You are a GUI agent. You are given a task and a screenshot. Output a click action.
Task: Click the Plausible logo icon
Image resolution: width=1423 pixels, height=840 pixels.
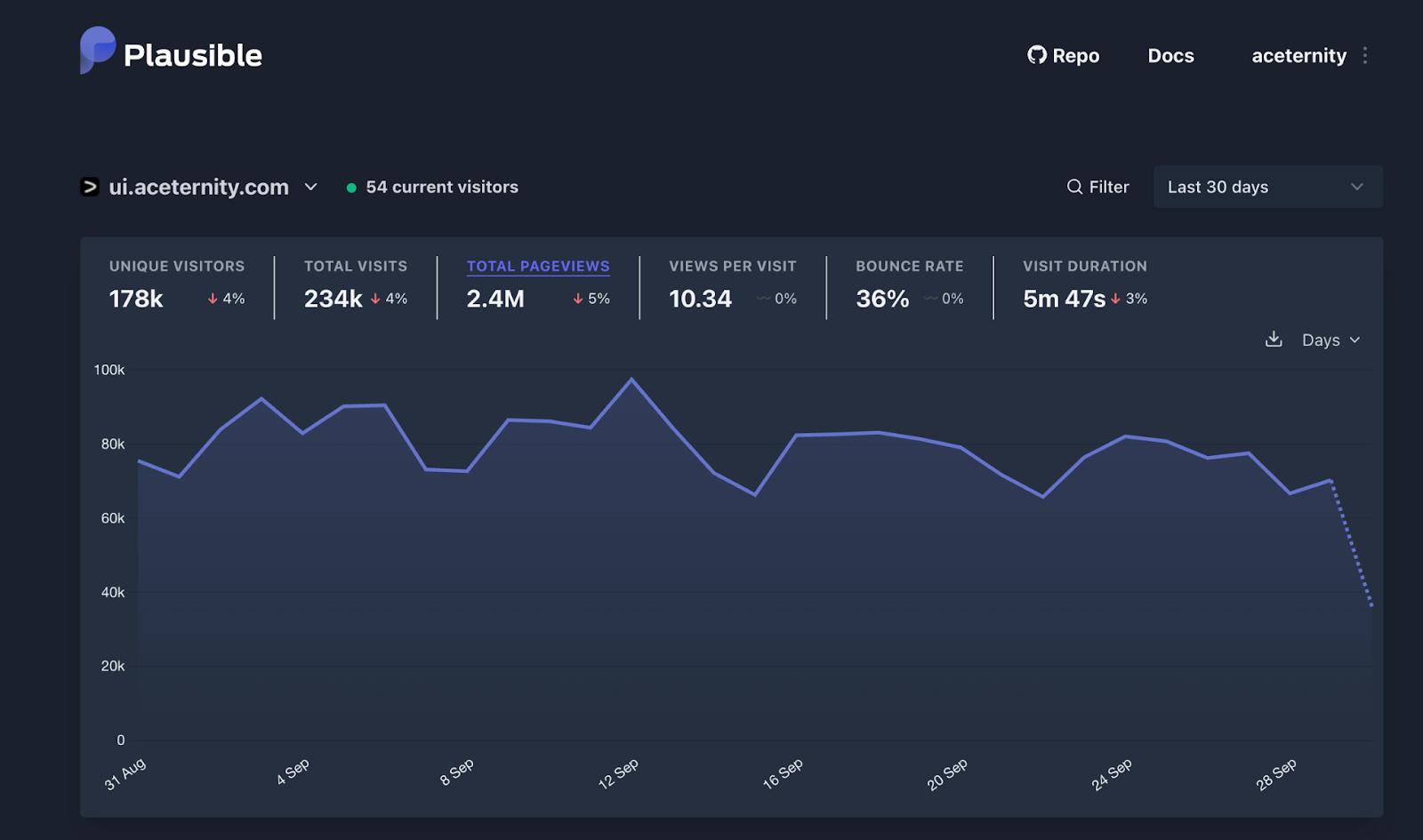98,51
